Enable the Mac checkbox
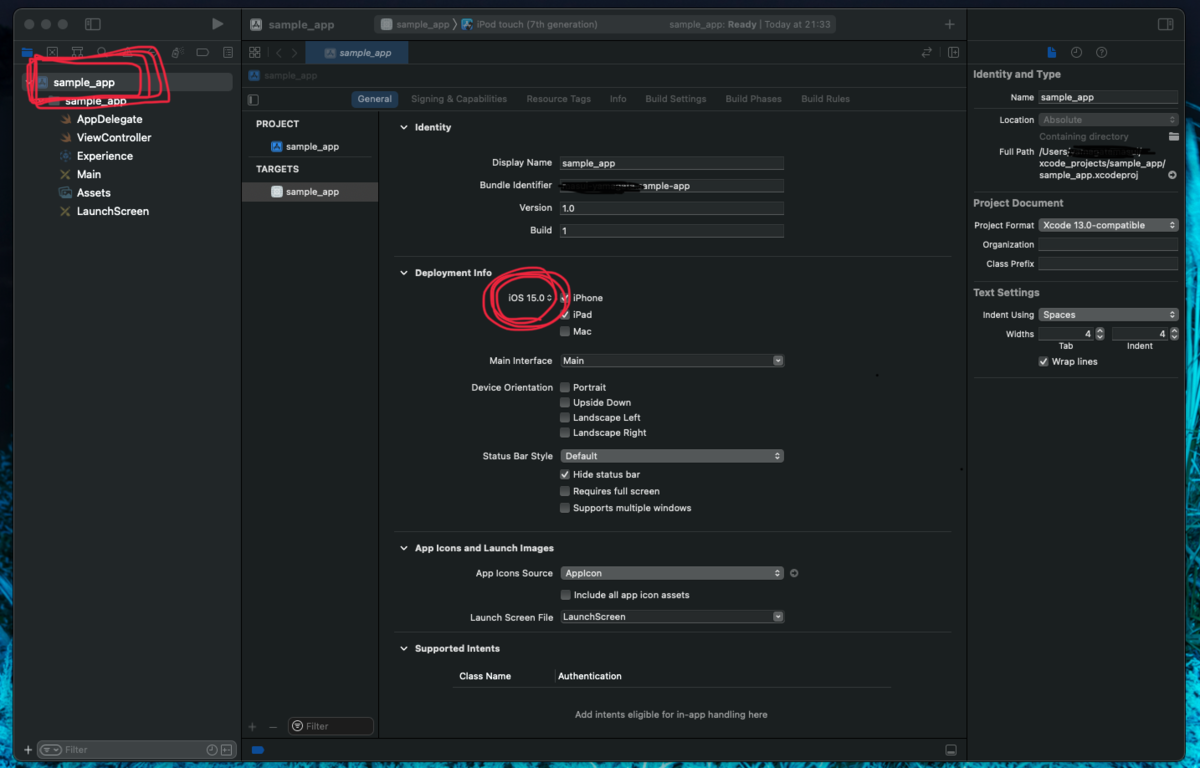Screen dimensions: 1200x768 (566, 331)
